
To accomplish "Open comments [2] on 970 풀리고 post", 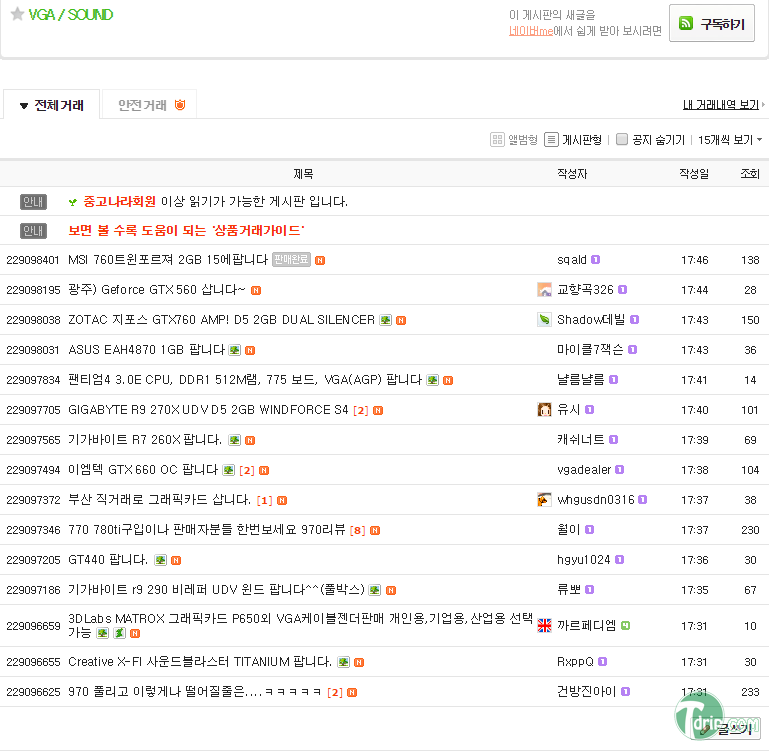I will [335, 693].
